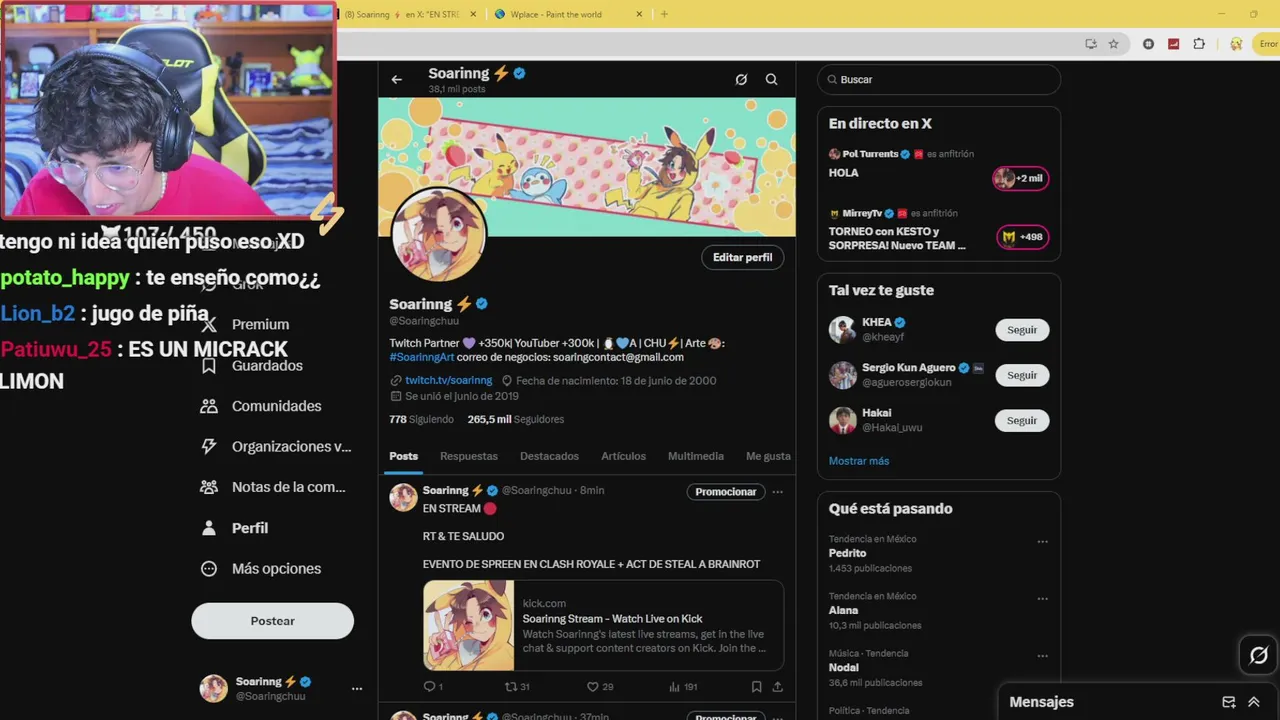This screenshot has height=720, width=1280.
Task: Go to Perfil in the sidebar
Action: click(x=234, y=528)
